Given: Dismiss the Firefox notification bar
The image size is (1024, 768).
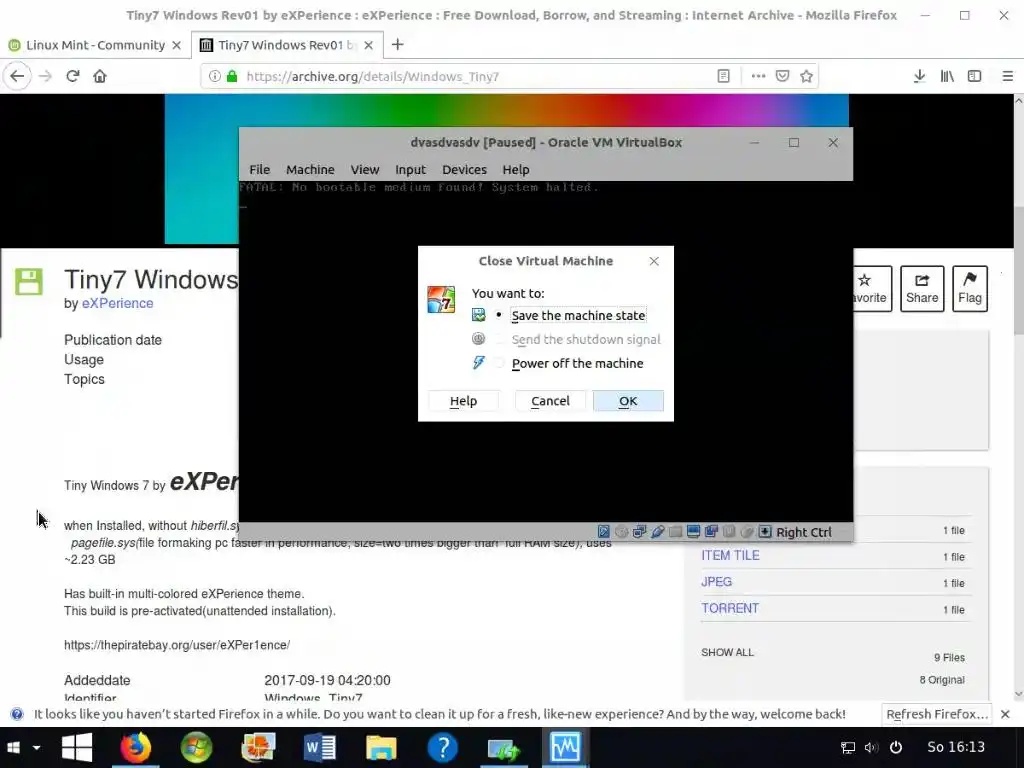Looking at the screenshot, I should (x=1006, y=714).
